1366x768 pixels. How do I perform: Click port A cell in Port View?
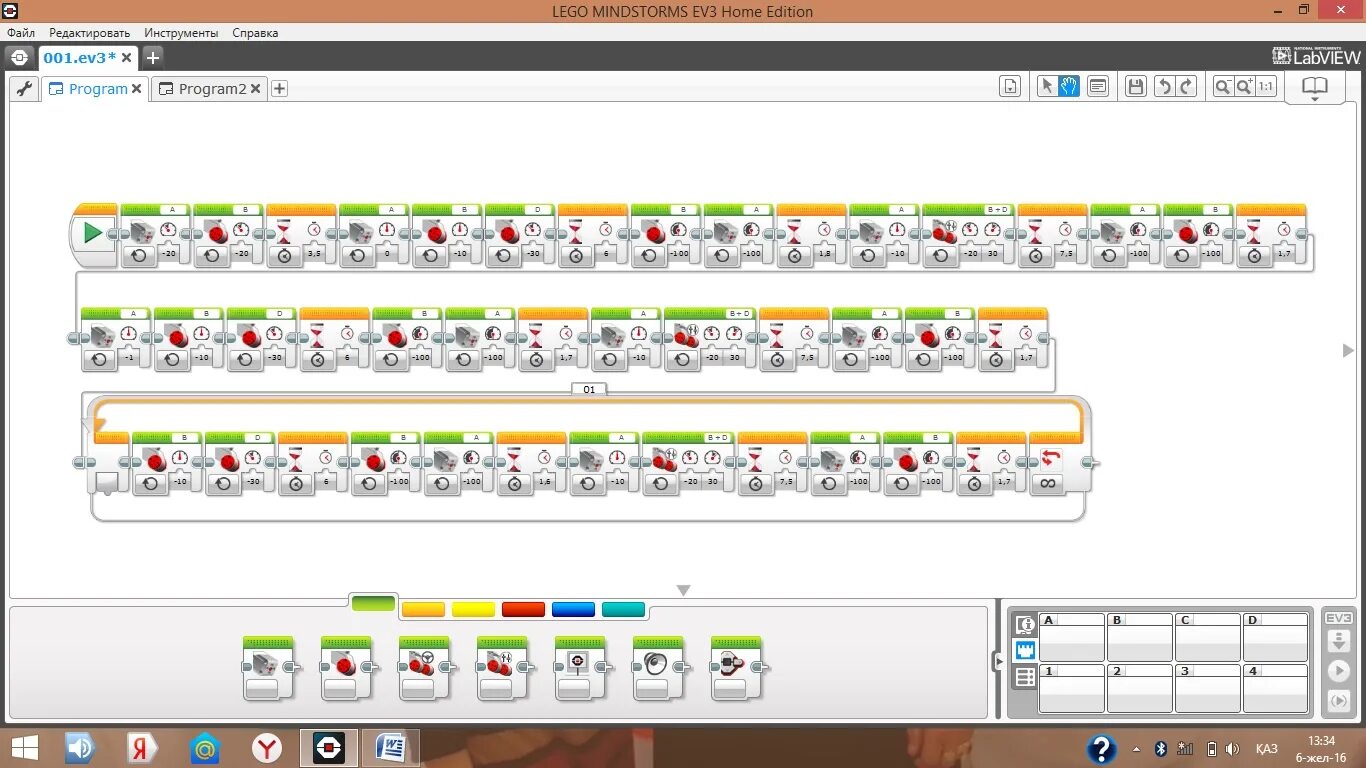[1072, 636]
